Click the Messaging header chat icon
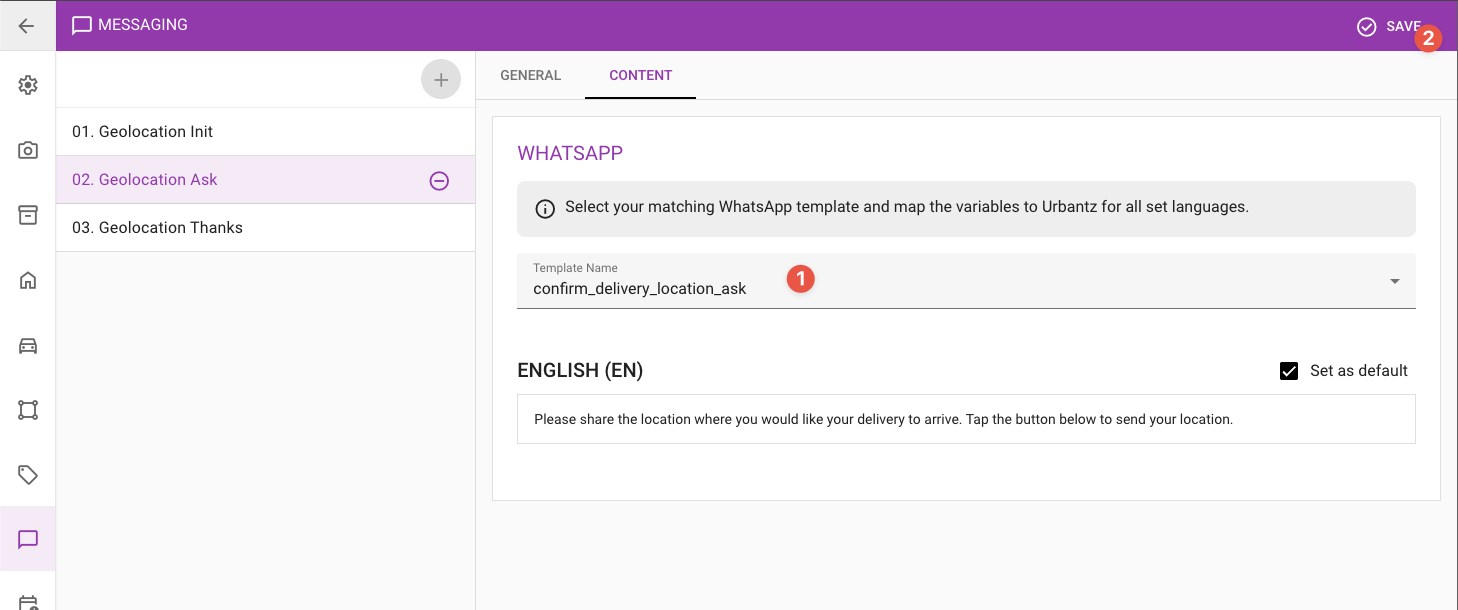 click(82, 26)
